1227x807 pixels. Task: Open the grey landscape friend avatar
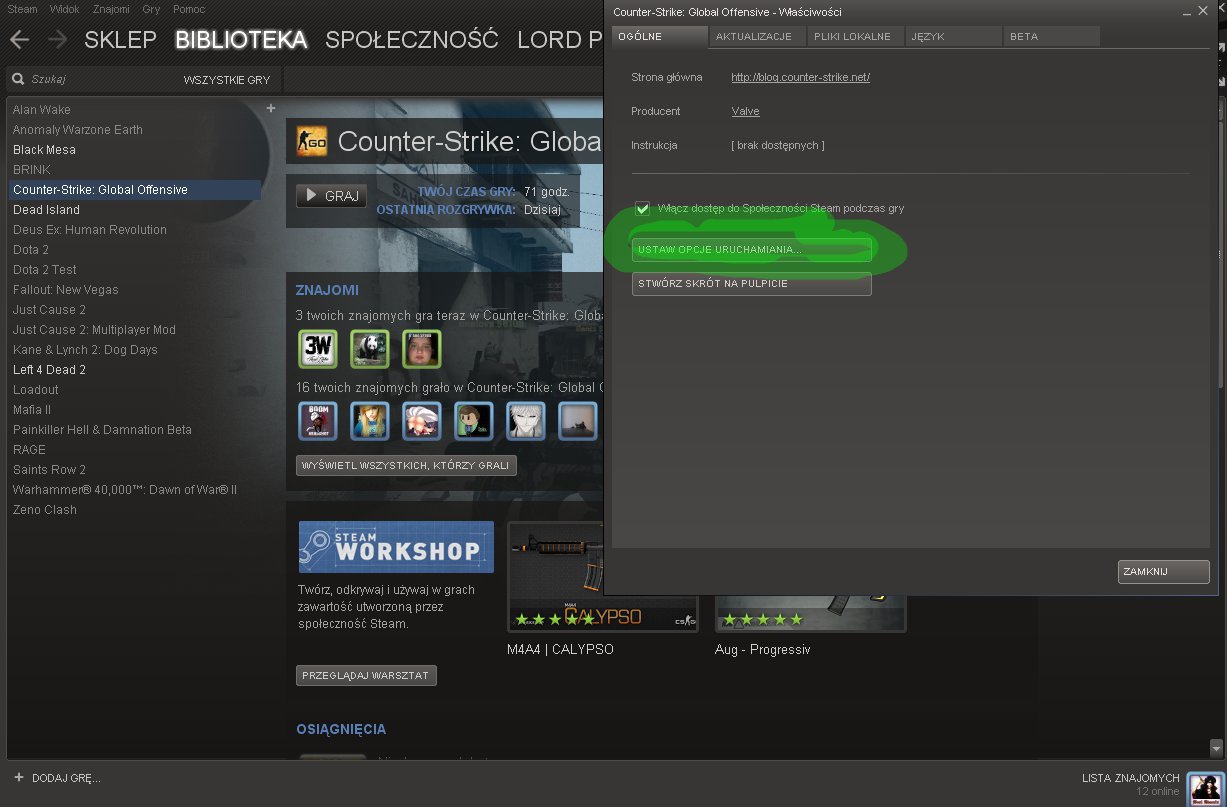tap(577, 421)
